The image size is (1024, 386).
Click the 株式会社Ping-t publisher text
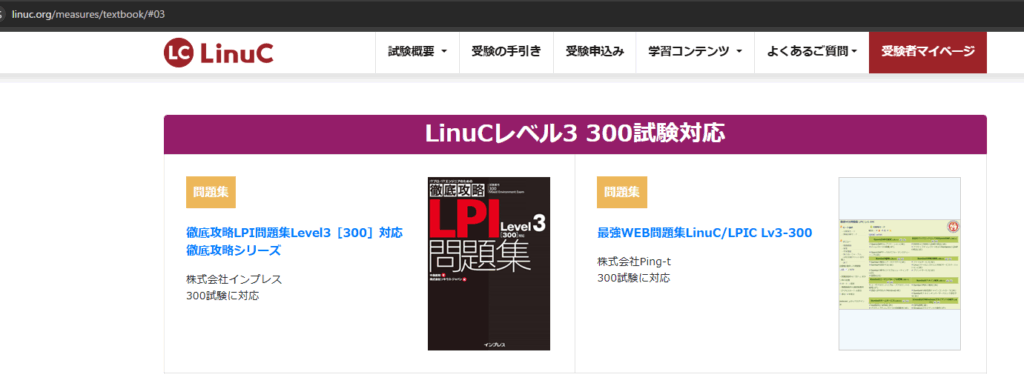(634, 262)
